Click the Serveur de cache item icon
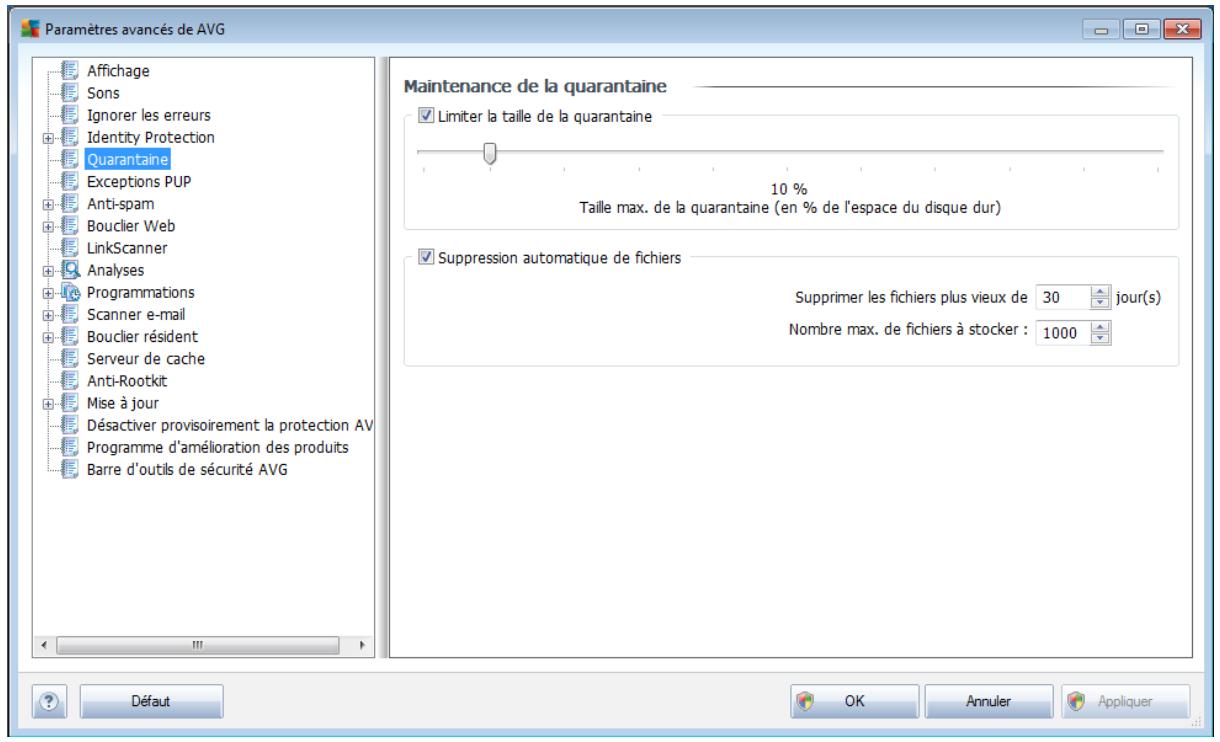 [69, 358]
